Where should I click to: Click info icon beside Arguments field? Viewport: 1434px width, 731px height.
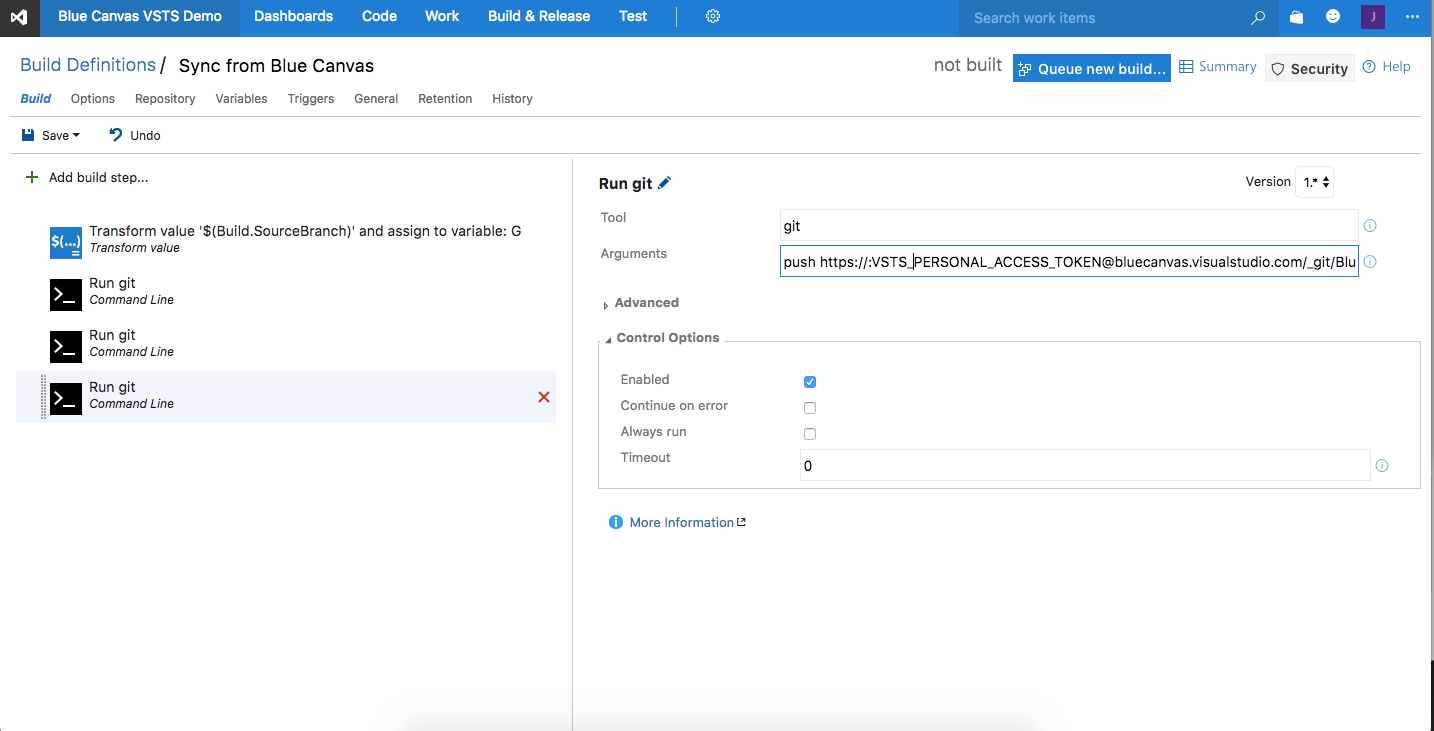click(x=1370, y=261)
